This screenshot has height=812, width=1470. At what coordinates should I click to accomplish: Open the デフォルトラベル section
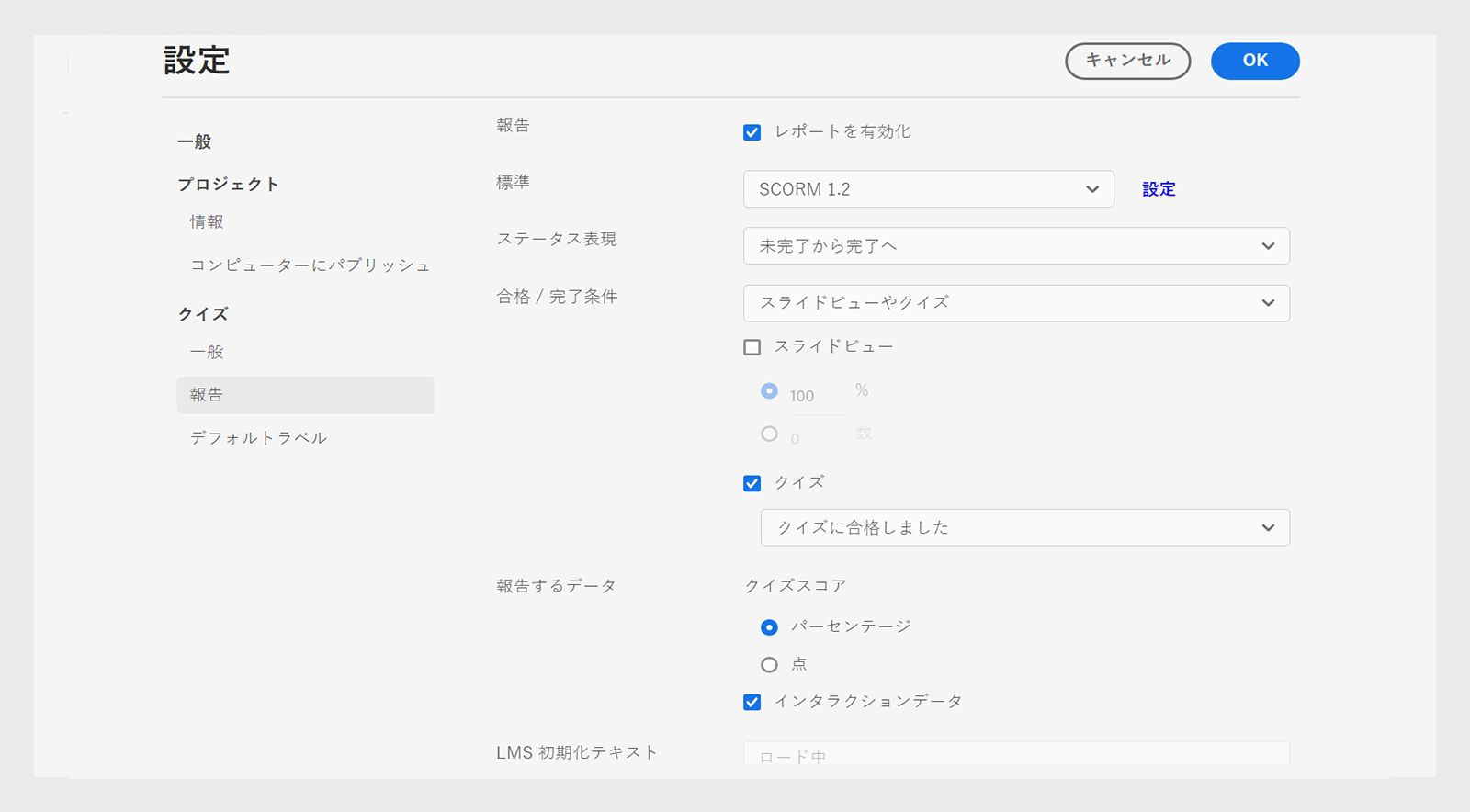click(258, 438)
